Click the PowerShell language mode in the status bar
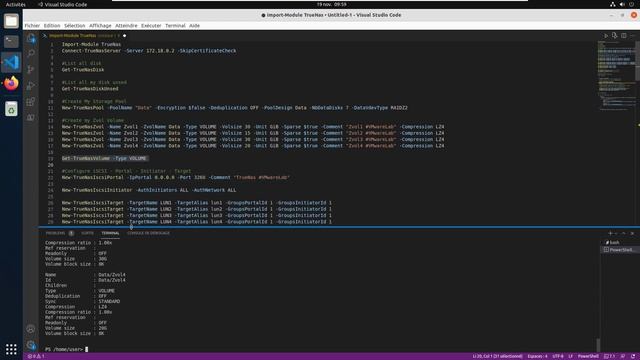The height and width of the screenshot is (360, 640). (x=588, y=356)
